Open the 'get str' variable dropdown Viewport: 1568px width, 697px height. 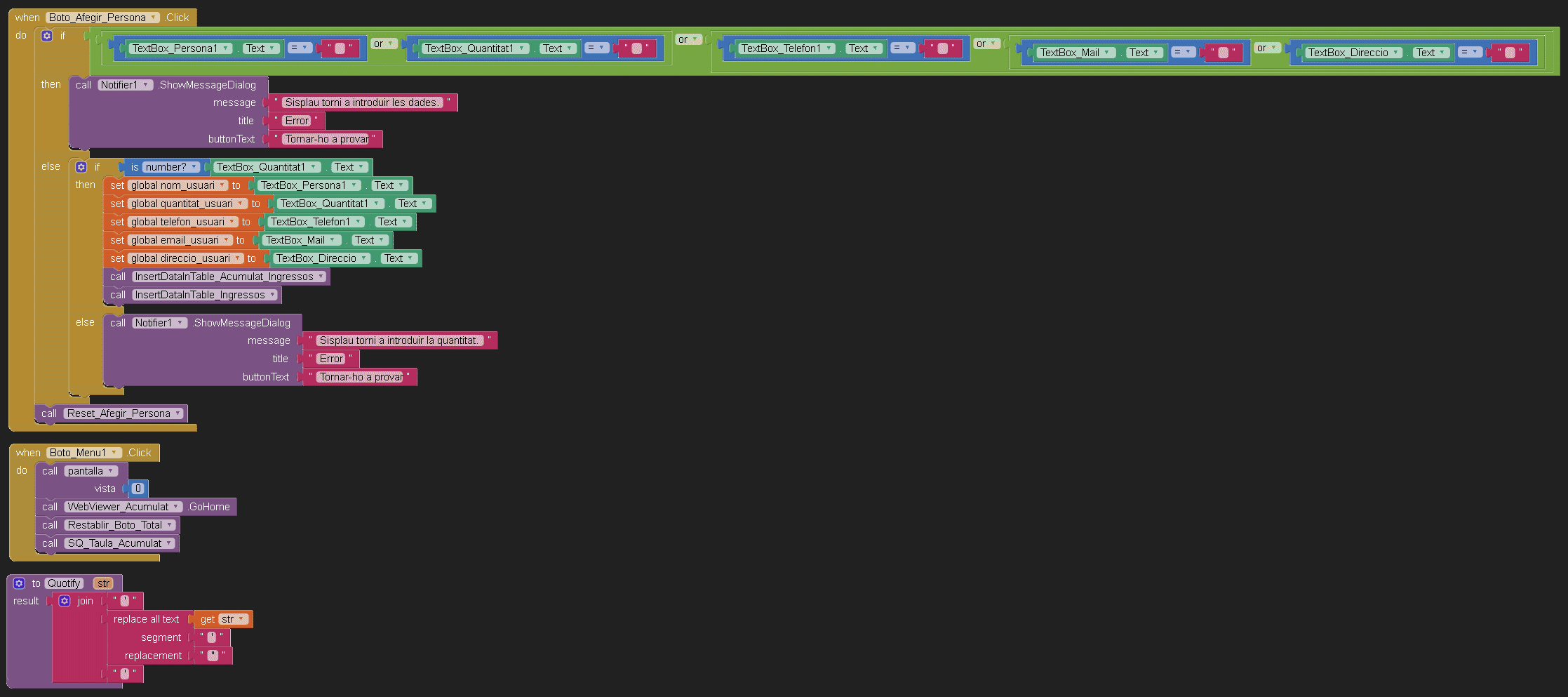(241, 619)
